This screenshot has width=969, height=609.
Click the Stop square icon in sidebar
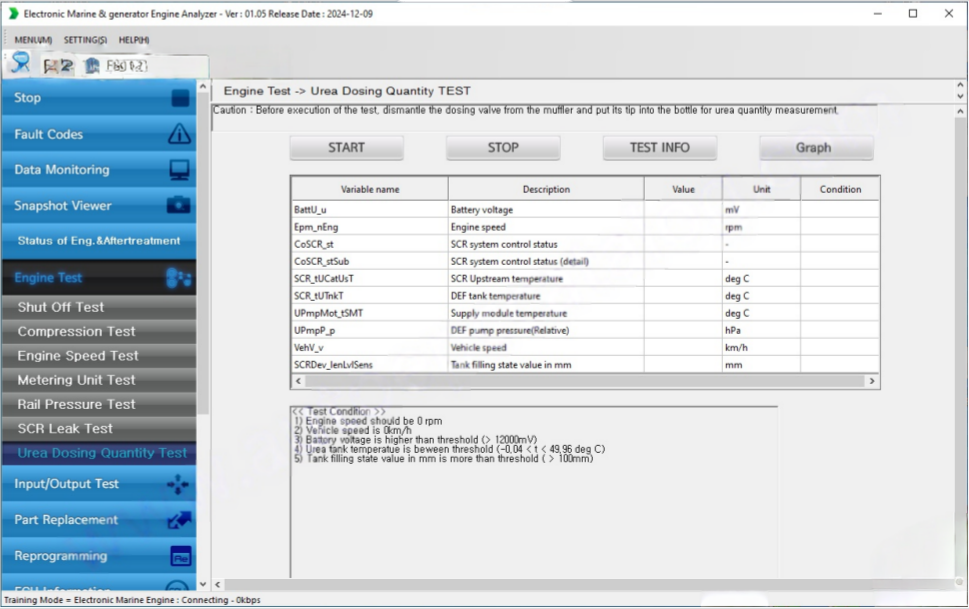[x=180, y=98]
